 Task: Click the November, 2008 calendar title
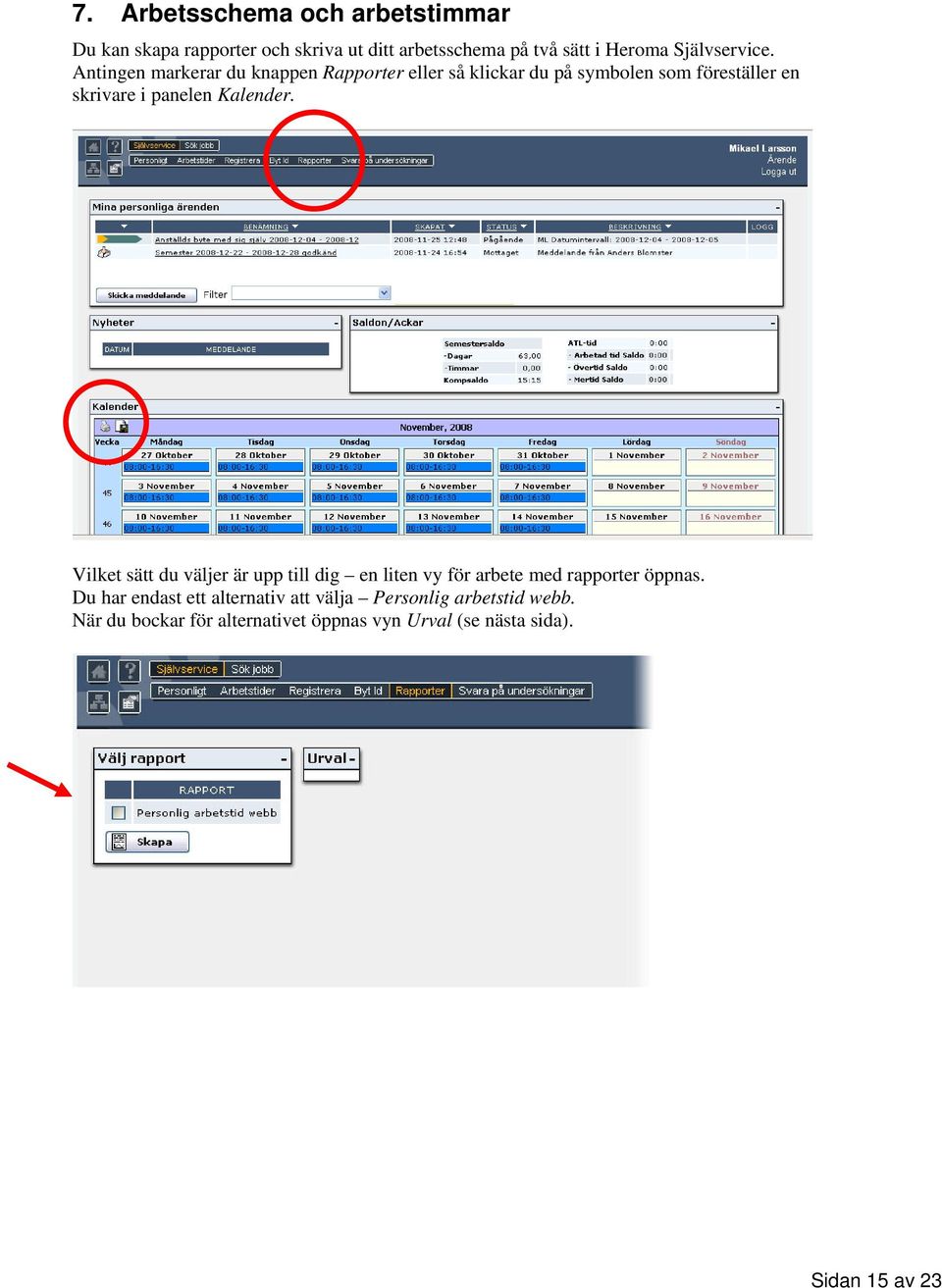pyautogui.click(x=436, y=427)
